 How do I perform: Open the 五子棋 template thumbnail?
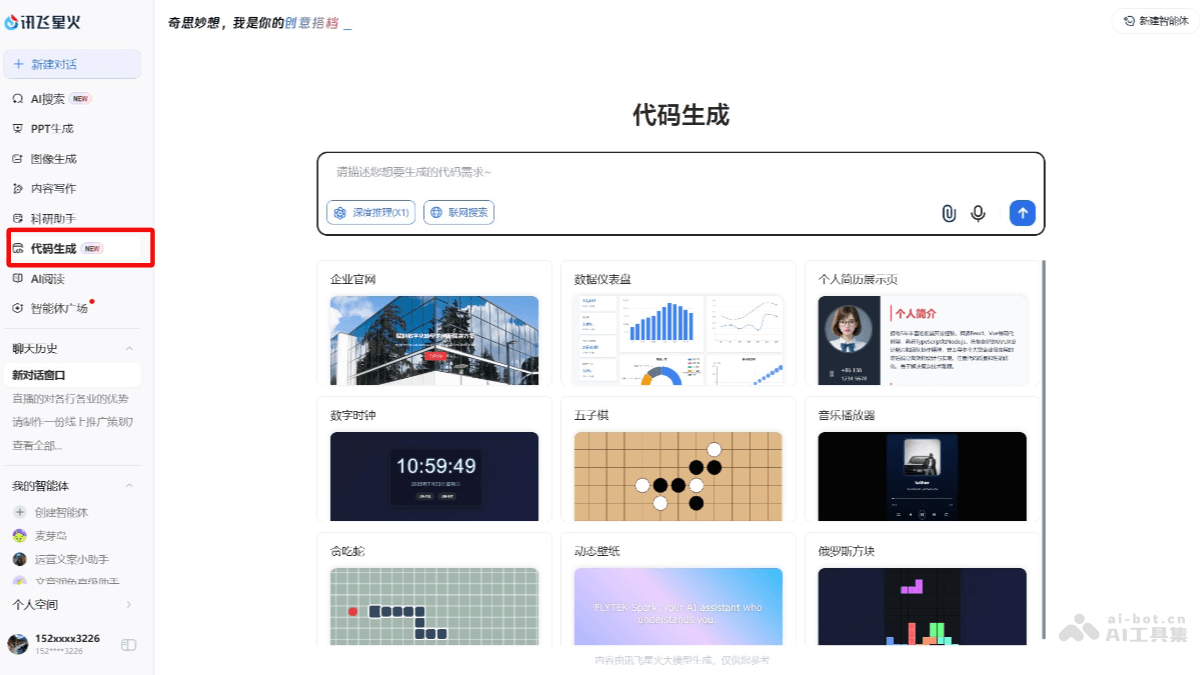click(x=678, y=476)
